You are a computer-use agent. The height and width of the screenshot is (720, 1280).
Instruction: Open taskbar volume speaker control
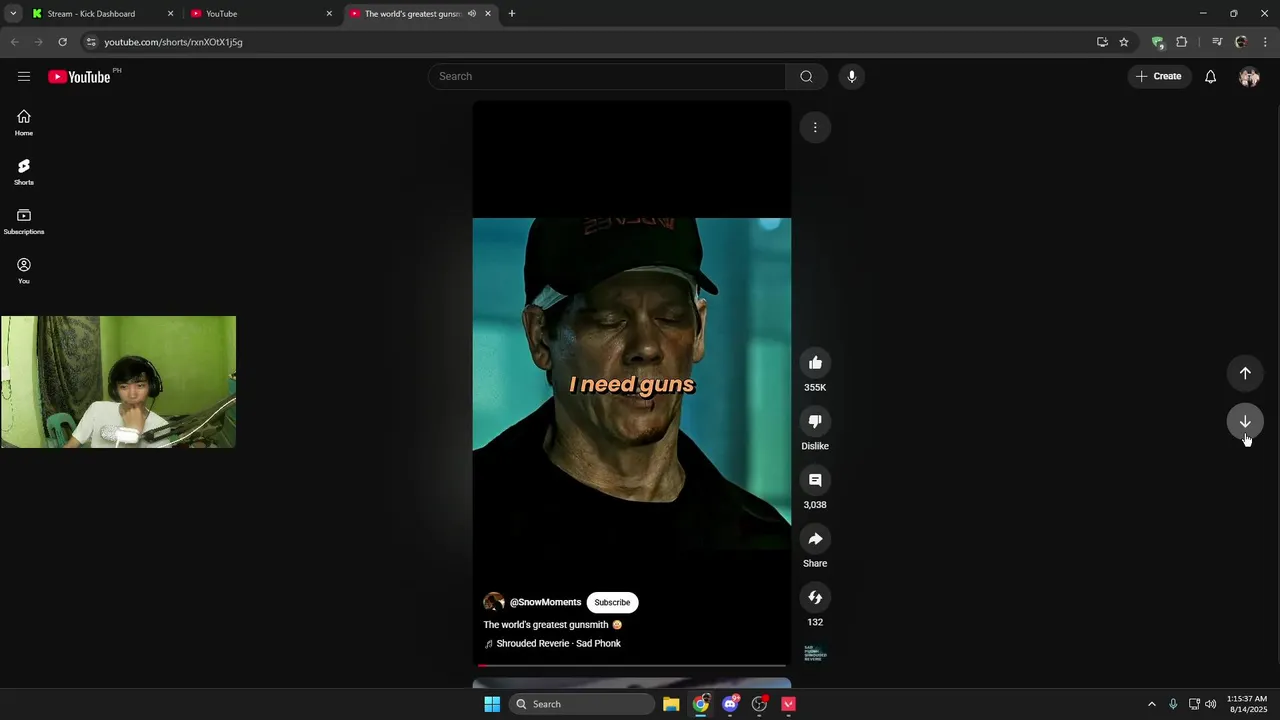(1211, 704)
